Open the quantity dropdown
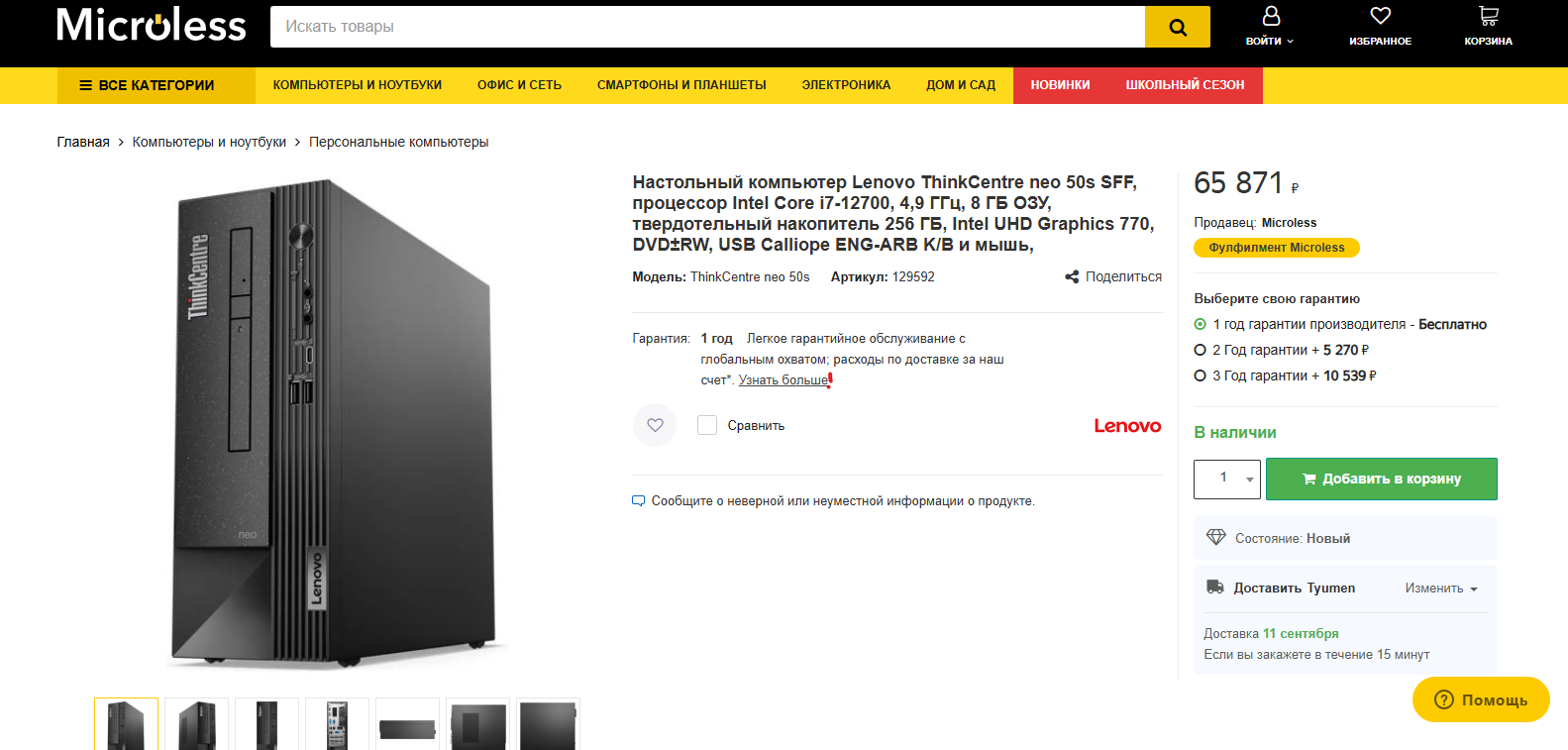Viewport: 1568px width, 750px height. (x=1227, y=480)
